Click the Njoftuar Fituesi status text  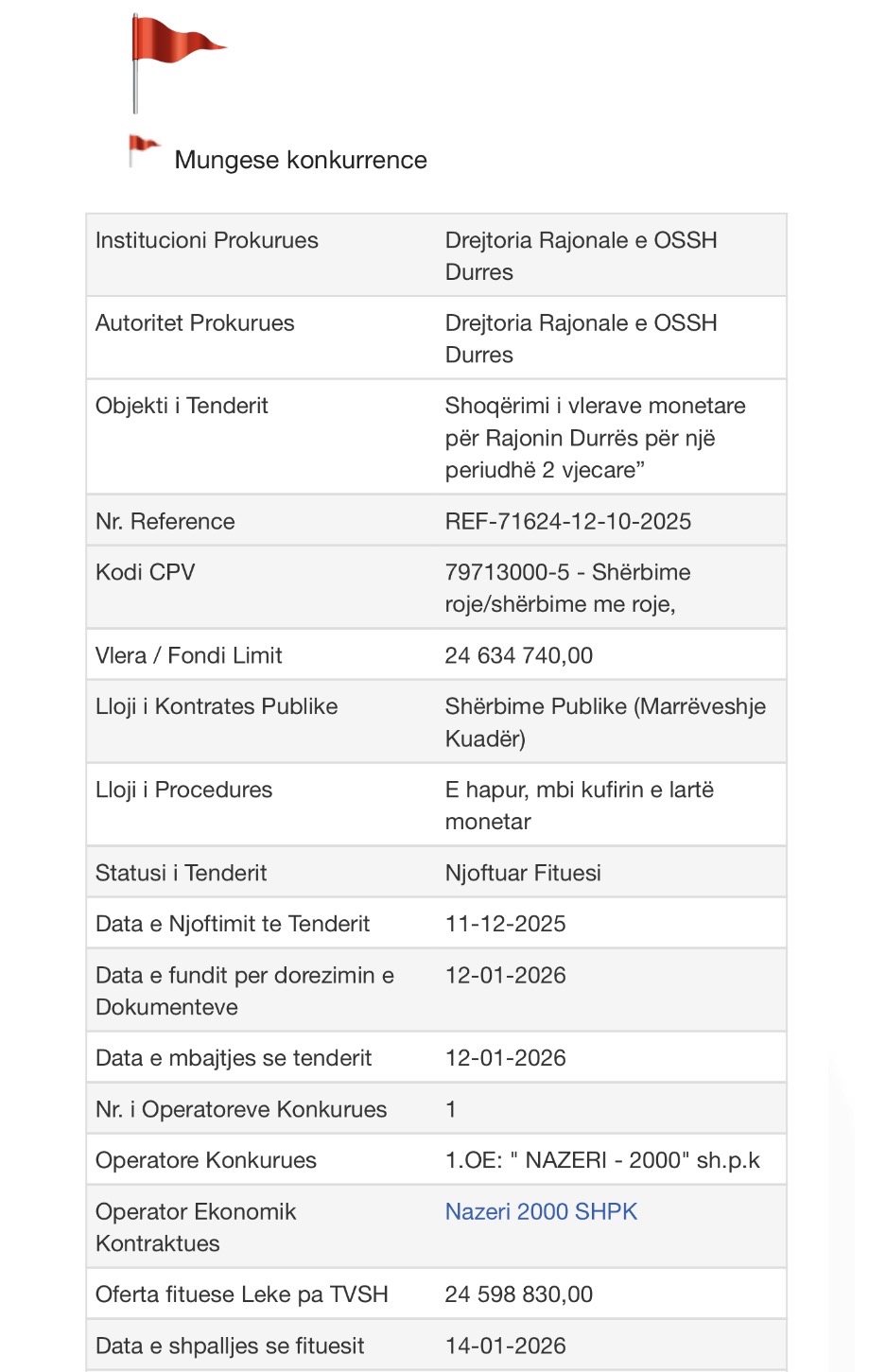tap(523, 873)
